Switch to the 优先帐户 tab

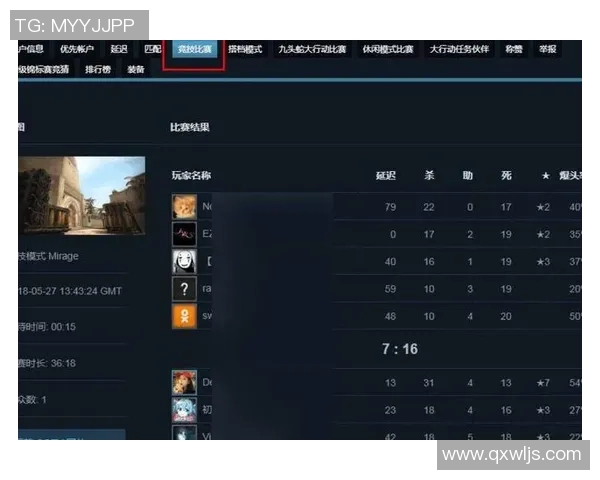(x=77, y=49)
